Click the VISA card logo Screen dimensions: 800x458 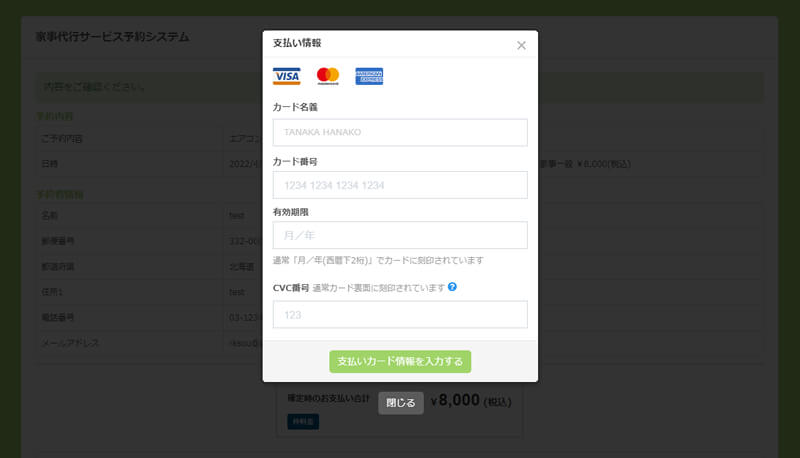point(287,76)
